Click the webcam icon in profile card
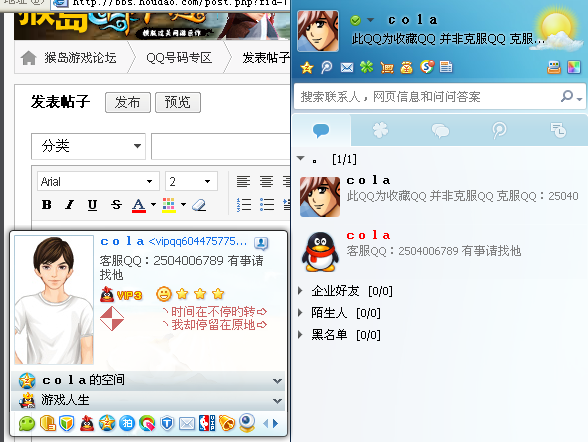The width and height of the screenshot is (588, 442). [247, 423]
